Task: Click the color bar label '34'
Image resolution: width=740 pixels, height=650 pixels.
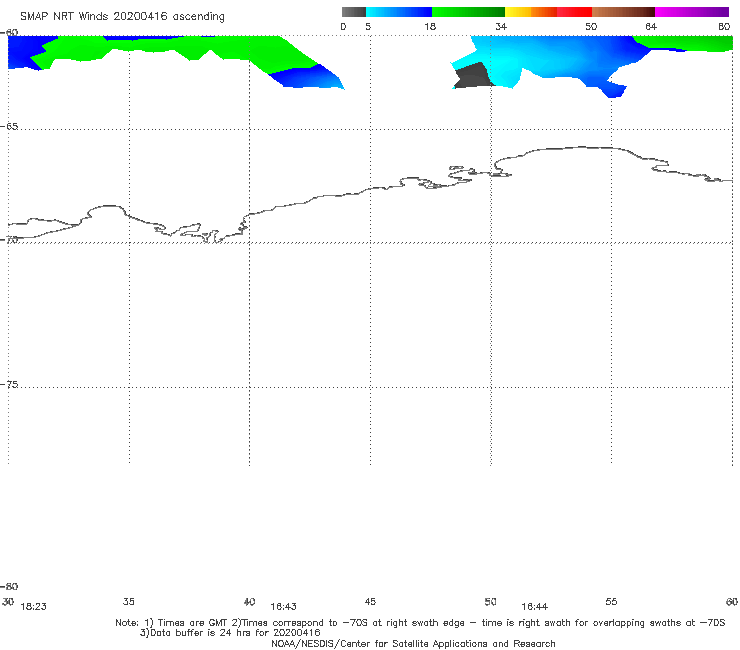Action: point(501,26)
